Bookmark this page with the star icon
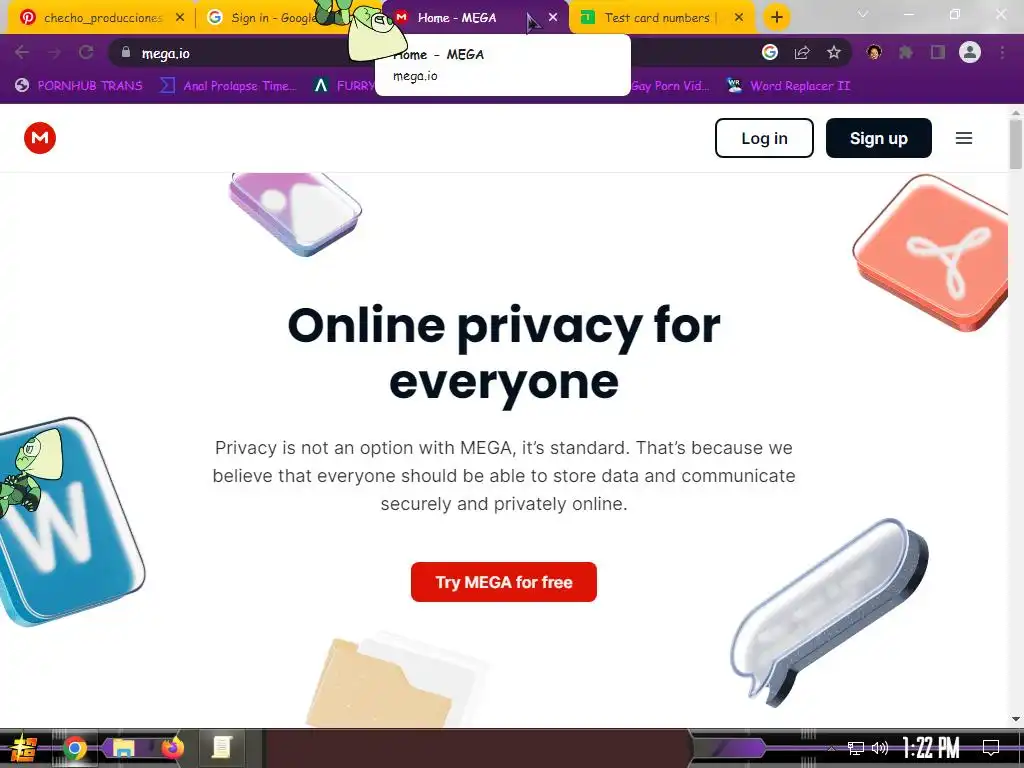Image resolution: width=1024 pixels, height=768 pixels. click(x=834, y=53)
